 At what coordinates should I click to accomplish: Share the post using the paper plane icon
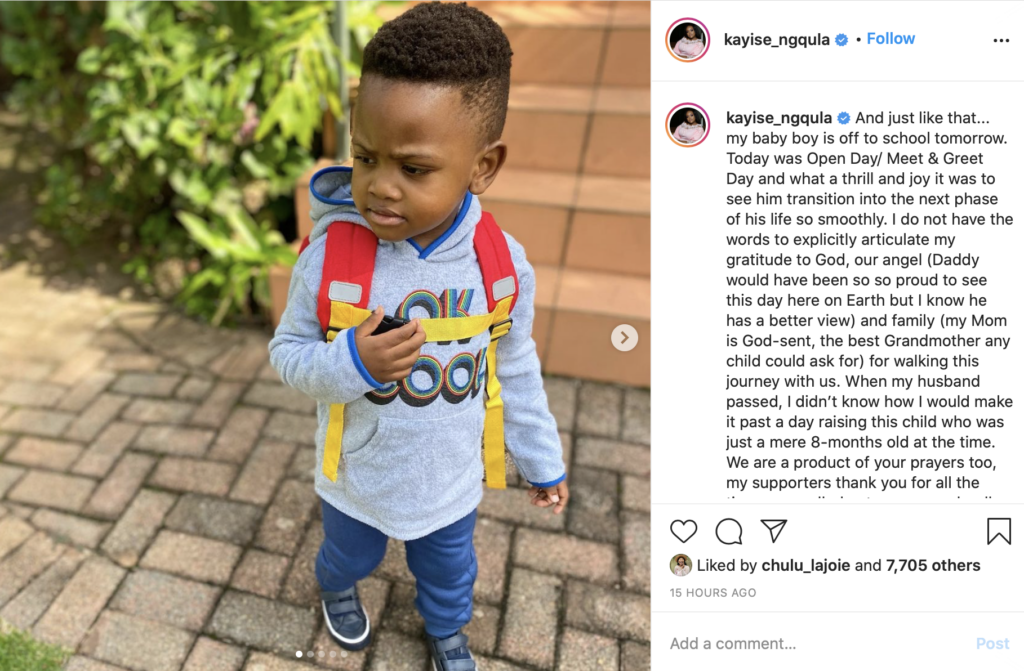point(774,531)
